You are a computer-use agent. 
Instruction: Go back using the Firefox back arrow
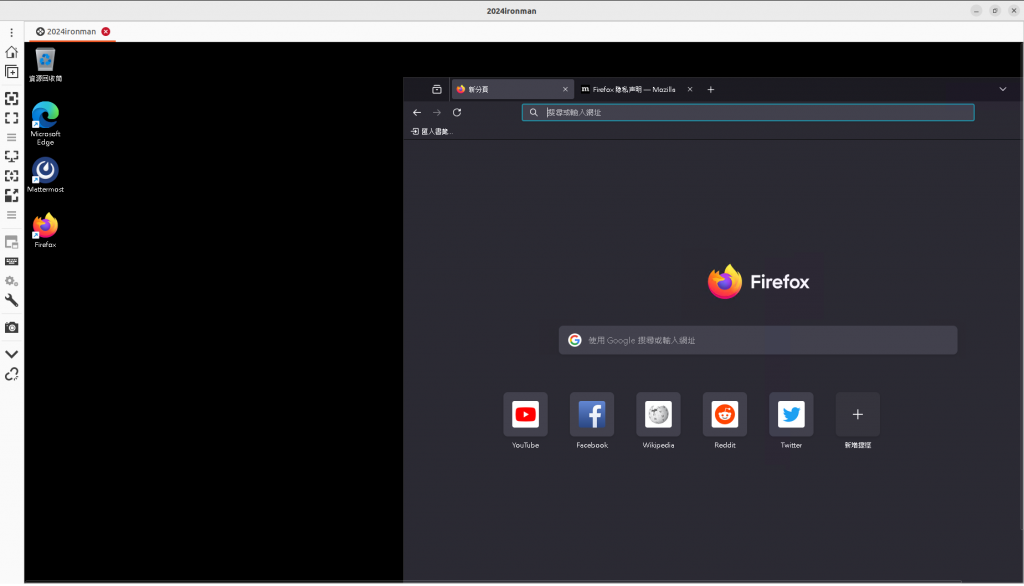[x=417, y=112]
